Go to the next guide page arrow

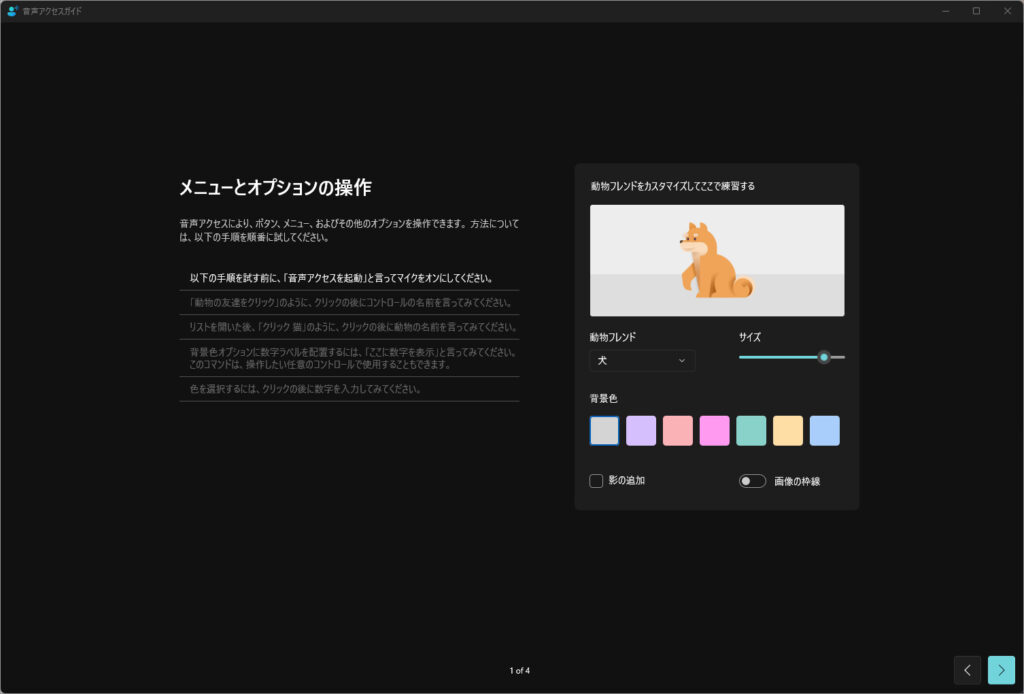[x=1001, y=670]
